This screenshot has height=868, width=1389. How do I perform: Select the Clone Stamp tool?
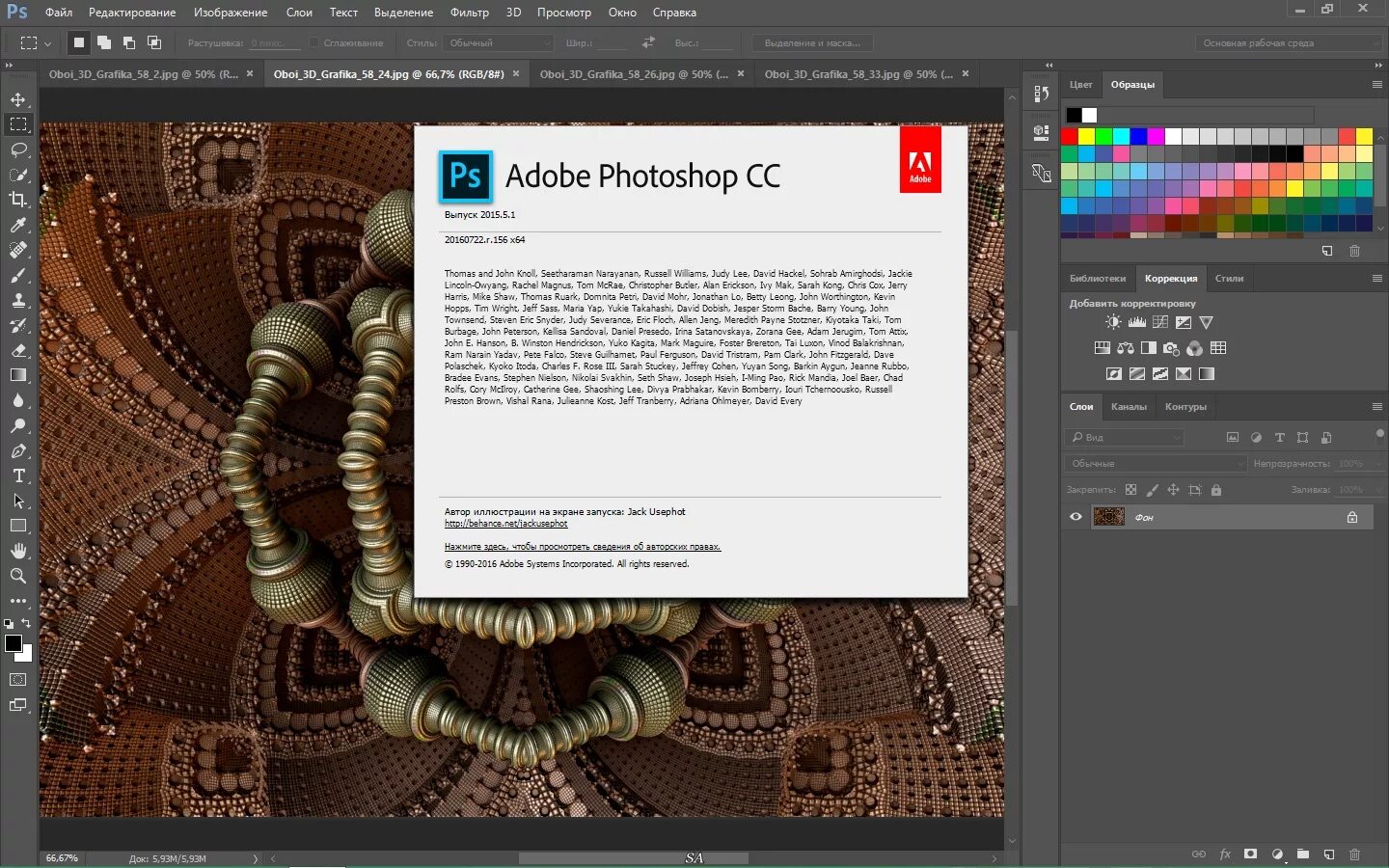click(x=18, y=300)
